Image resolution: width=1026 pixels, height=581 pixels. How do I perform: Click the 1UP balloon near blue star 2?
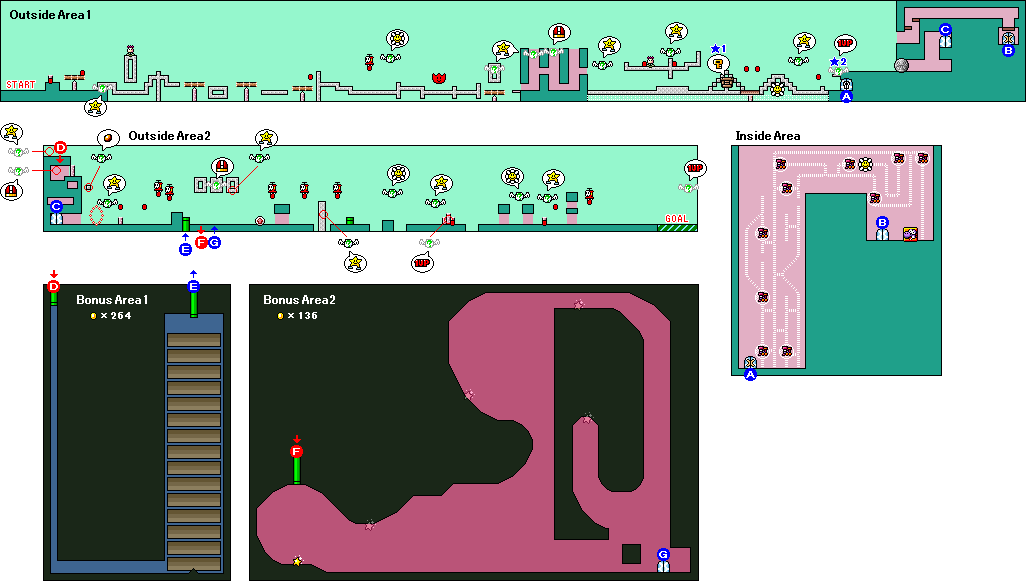pos(844,44)
